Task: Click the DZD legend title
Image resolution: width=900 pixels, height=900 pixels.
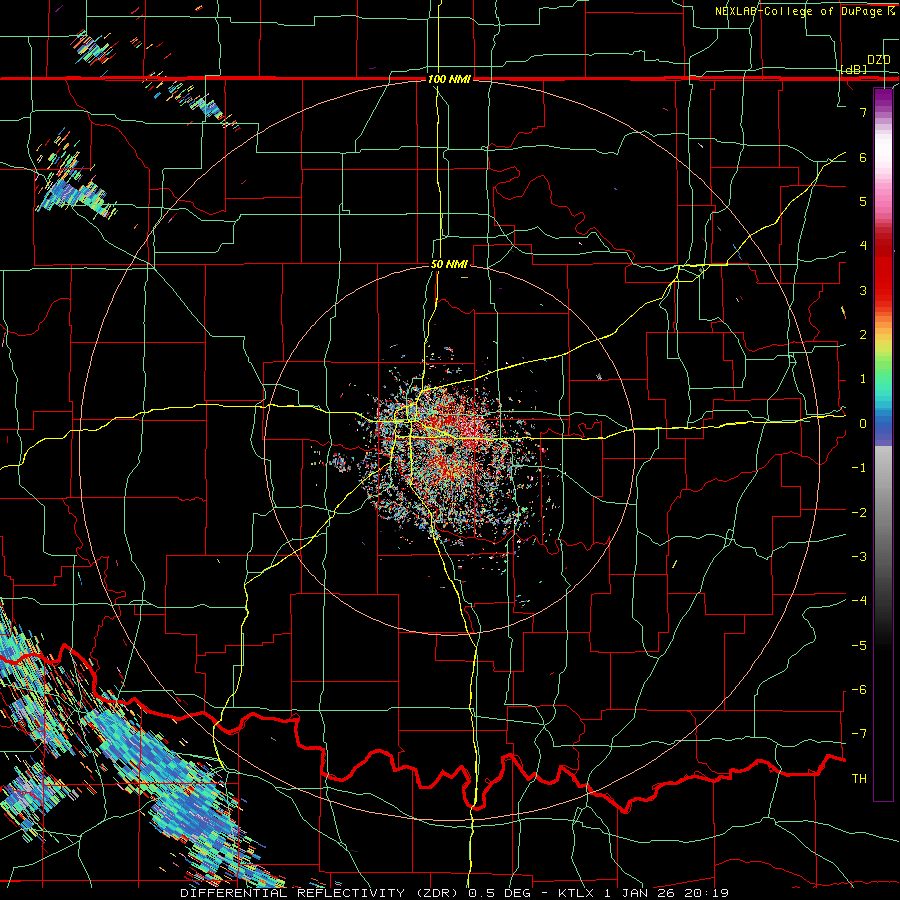Action: click(879, 60)
